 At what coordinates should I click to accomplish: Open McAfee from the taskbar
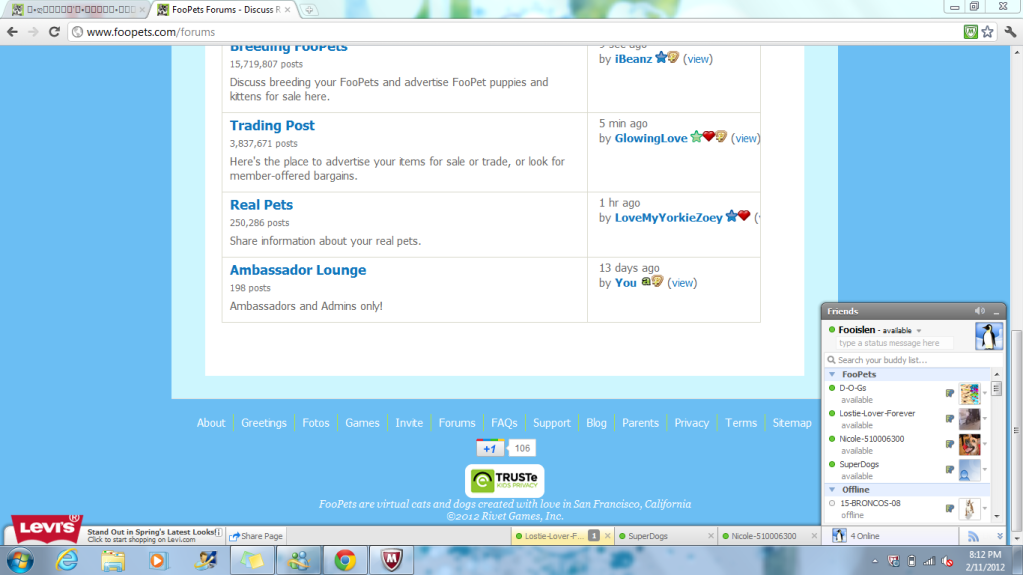point(391,561)
